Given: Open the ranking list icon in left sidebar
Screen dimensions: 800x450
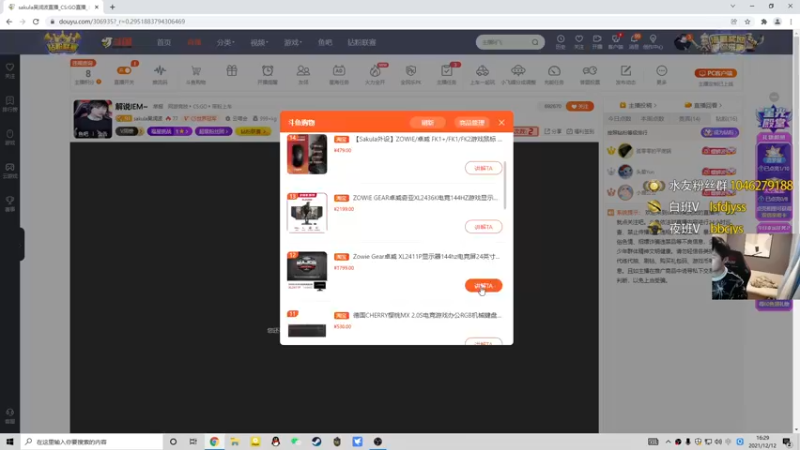Looking at the screenshot, I should [x=10, y=104].
